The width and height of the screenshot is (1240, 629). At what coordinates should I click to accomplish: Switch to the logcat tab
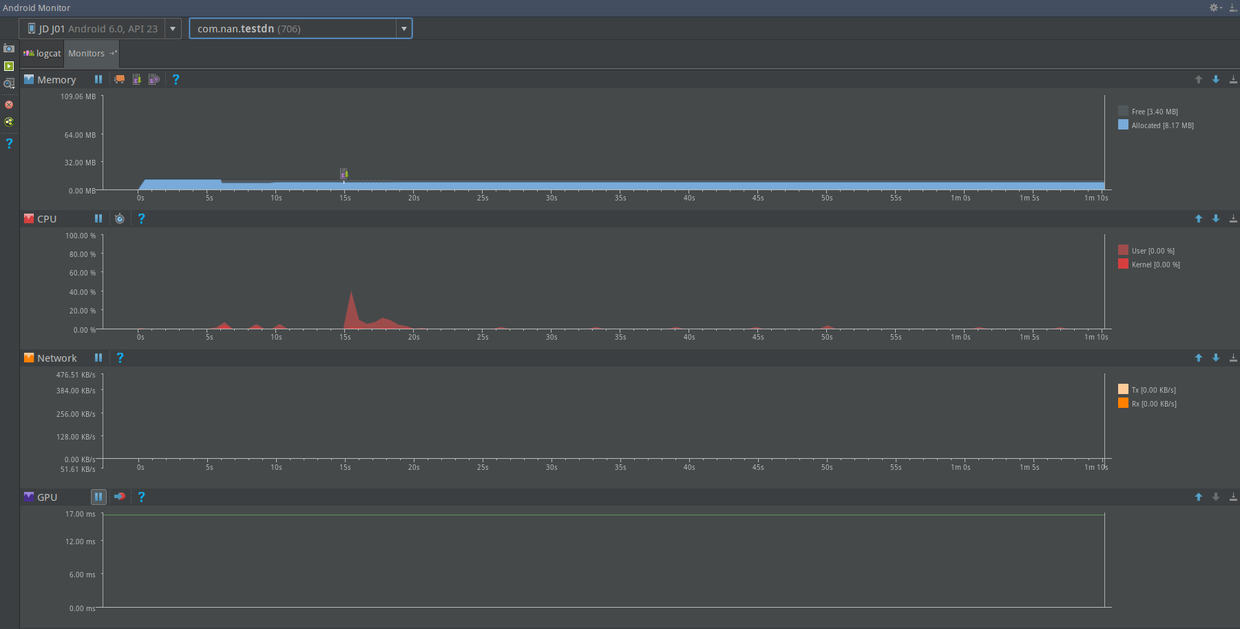click(43, 53)
